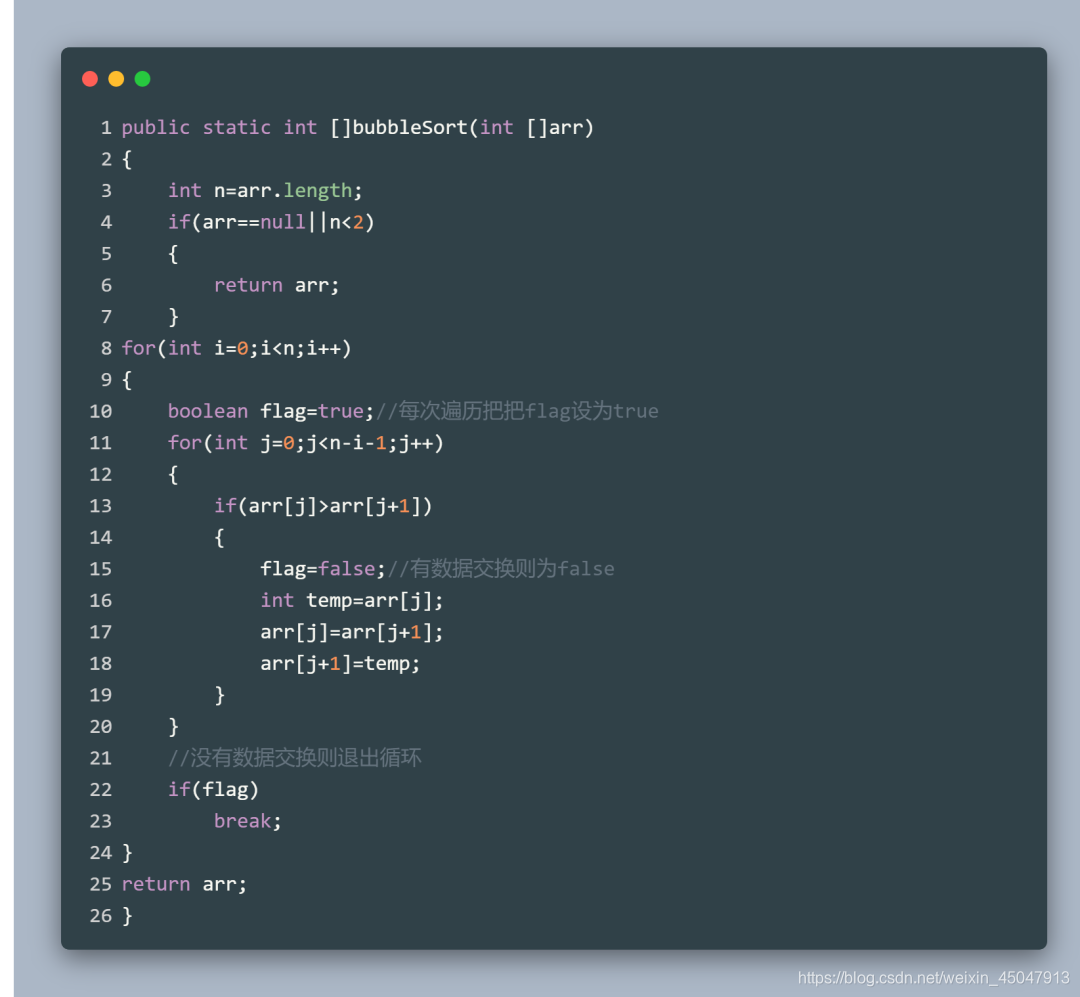Screen dimensions: 1080x997
Task: Click "for(int j=0;j<n-i-1;j++)" on line 11
Action: coord(306,443)
